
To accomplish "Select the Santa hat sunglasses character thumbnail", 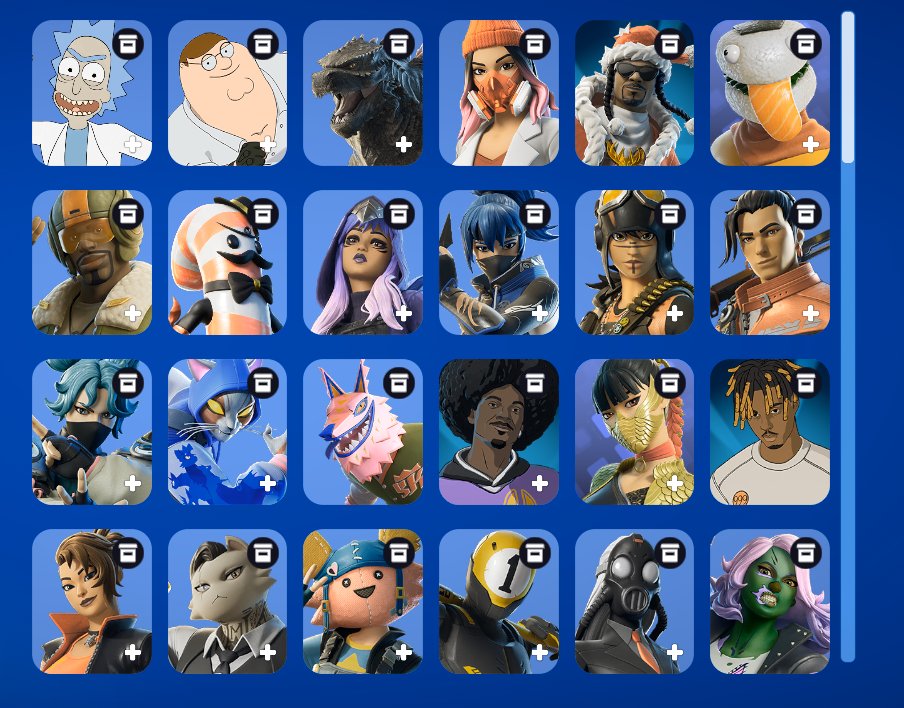I will tap(634, 93).
